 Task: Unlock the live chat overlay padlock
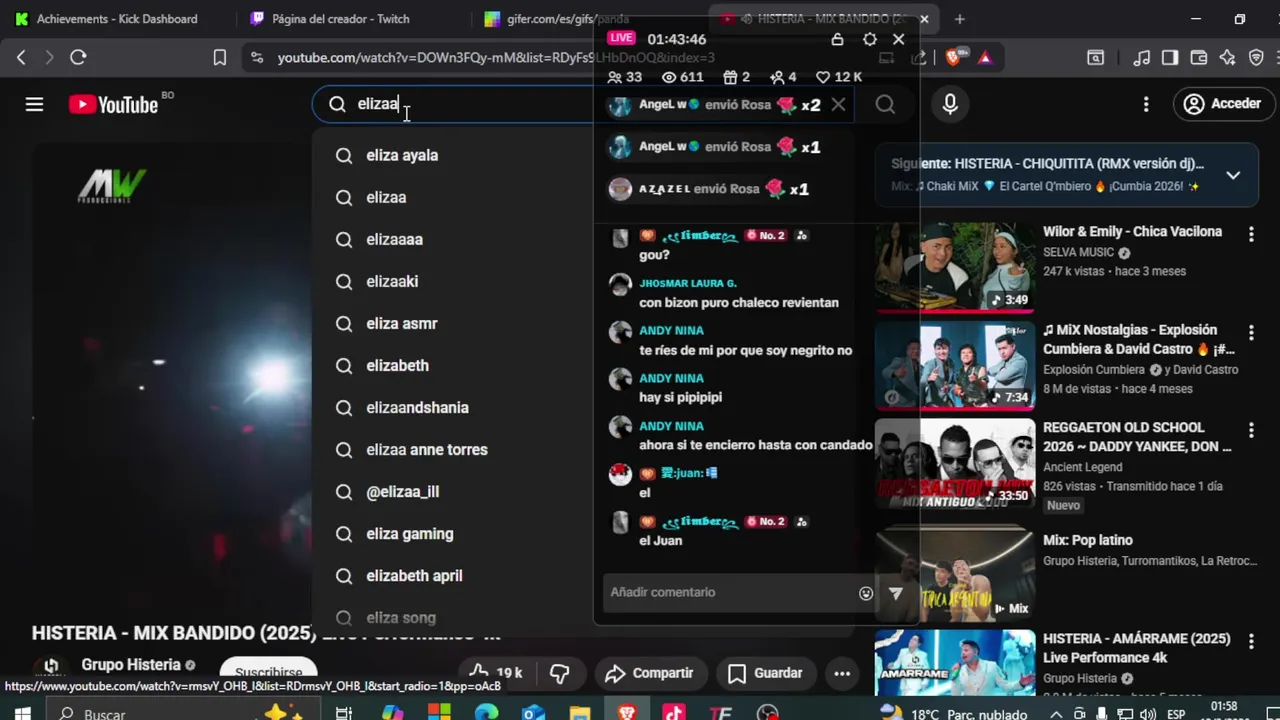coord(837,39)
